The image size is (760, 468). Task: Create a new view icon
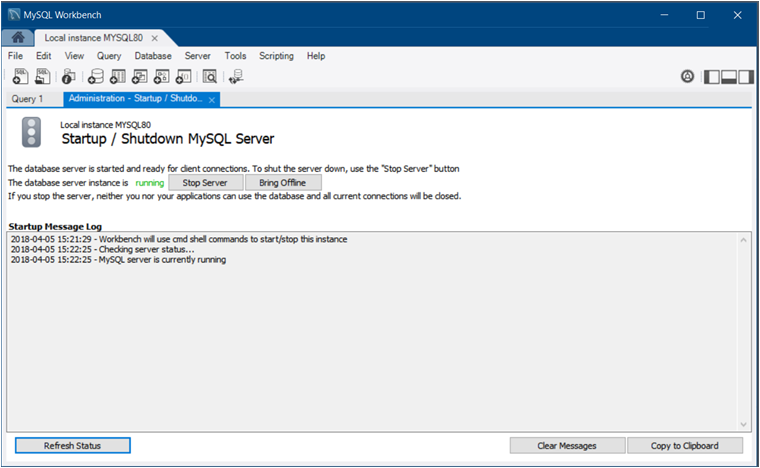[x=140, y=77]
